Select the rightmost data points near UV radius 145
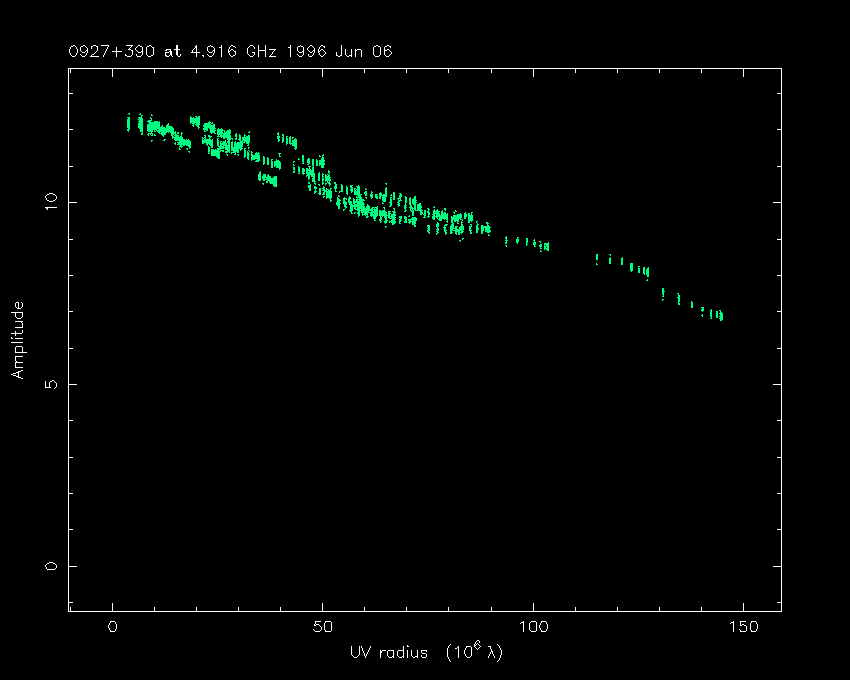Image resolution: width=850 pixels, height=680 pixels. click(718, 316)
